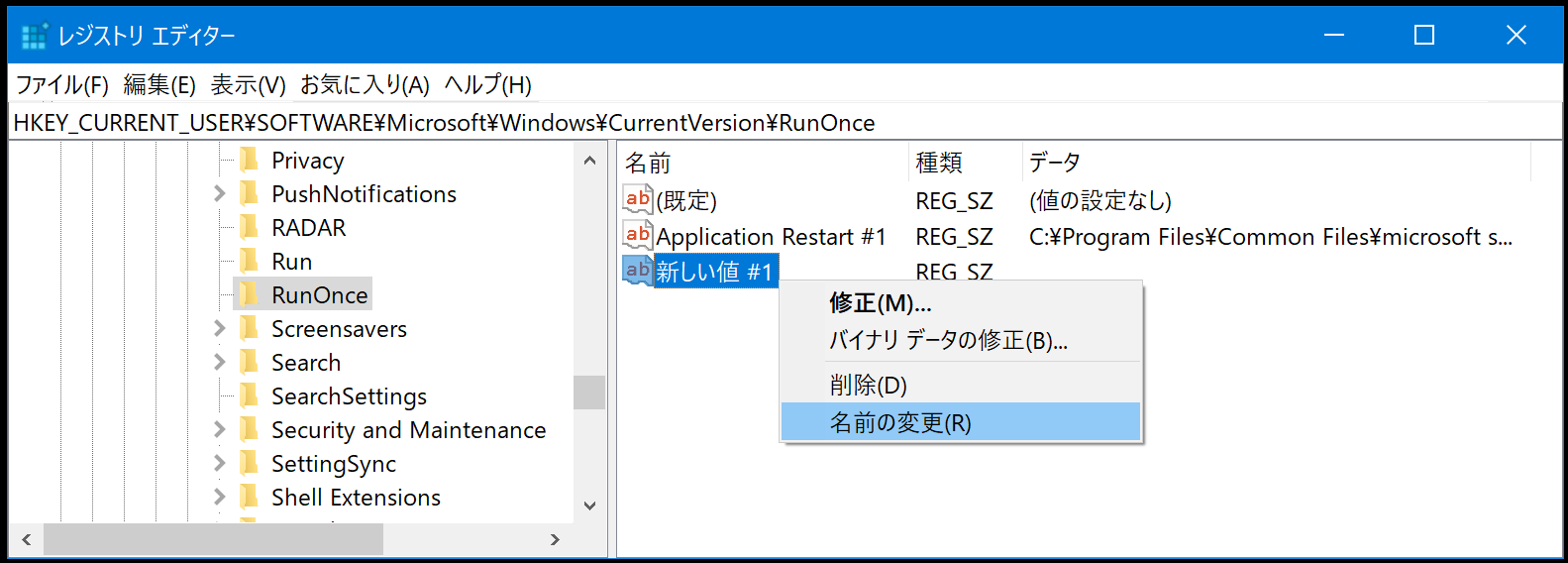The width and height of the screenshot is (1568, 563).
Task: Expand the Screensavers key
Action: [220, 328]
